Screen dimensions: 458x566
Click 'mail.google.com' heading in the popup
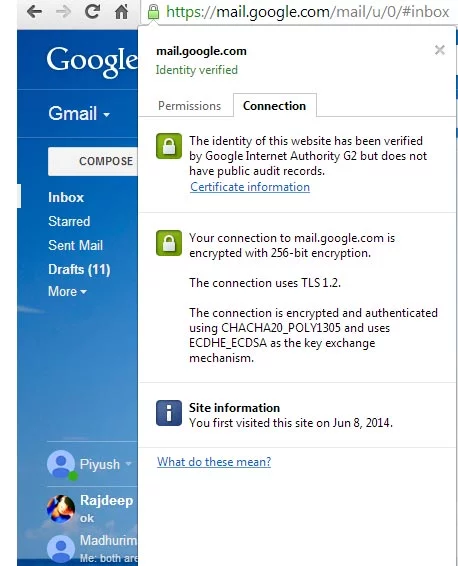[201, 51]
